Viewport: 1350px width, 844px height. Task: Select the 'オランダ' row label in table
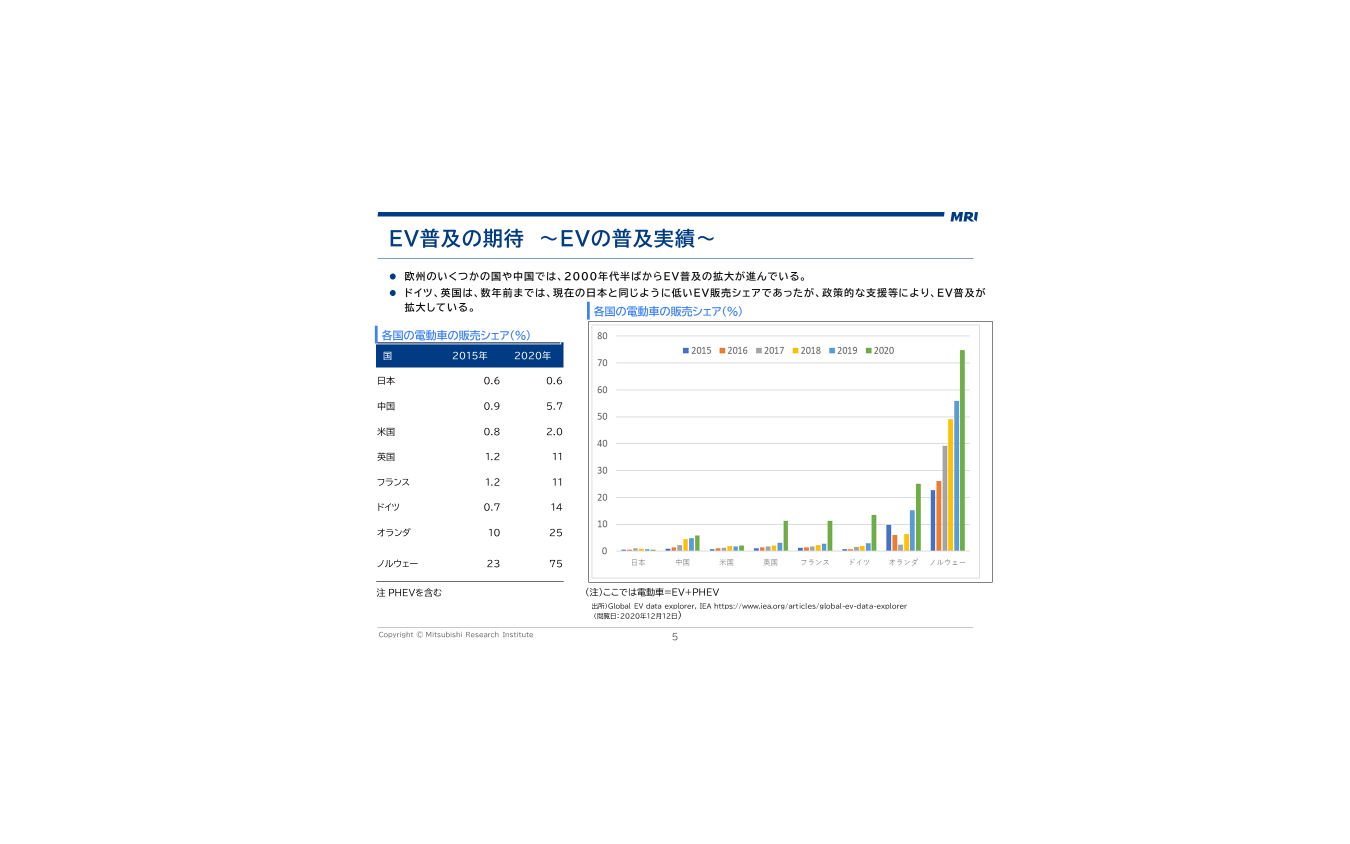393,533
